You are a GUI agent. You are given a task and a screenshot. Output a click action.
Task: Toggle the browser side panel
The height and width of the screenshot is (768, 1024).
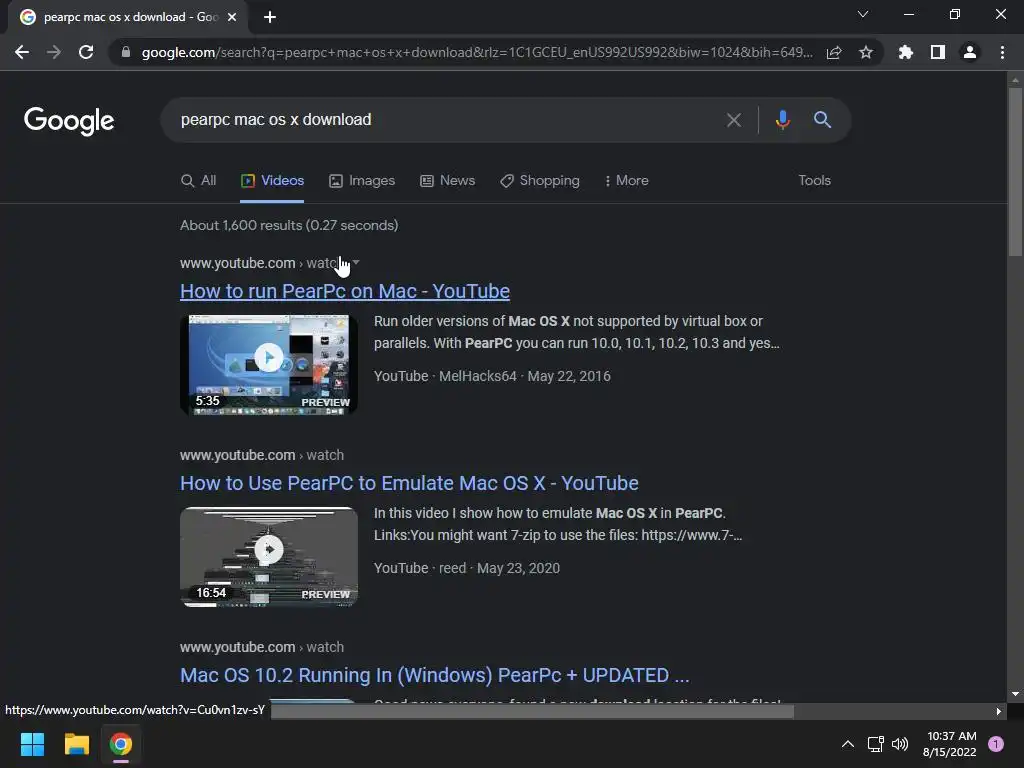[938, 52]
